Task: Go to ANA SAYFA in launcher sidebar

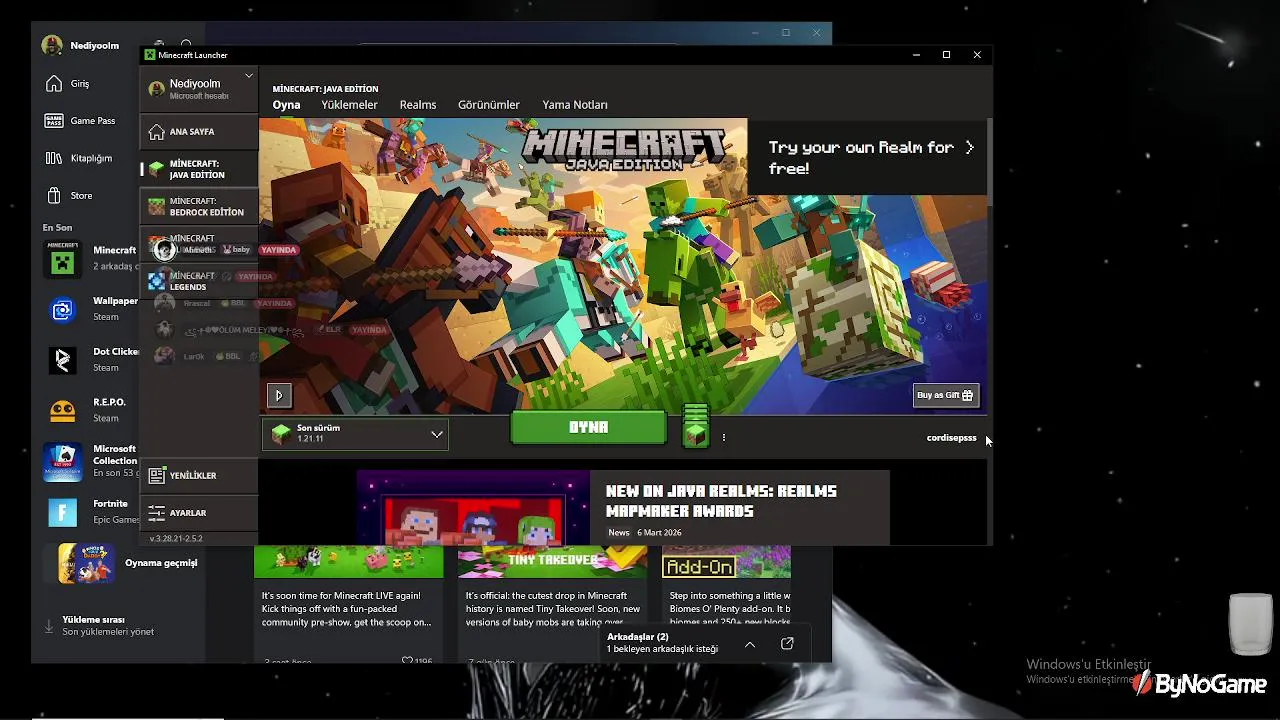Action: (199, 132)
